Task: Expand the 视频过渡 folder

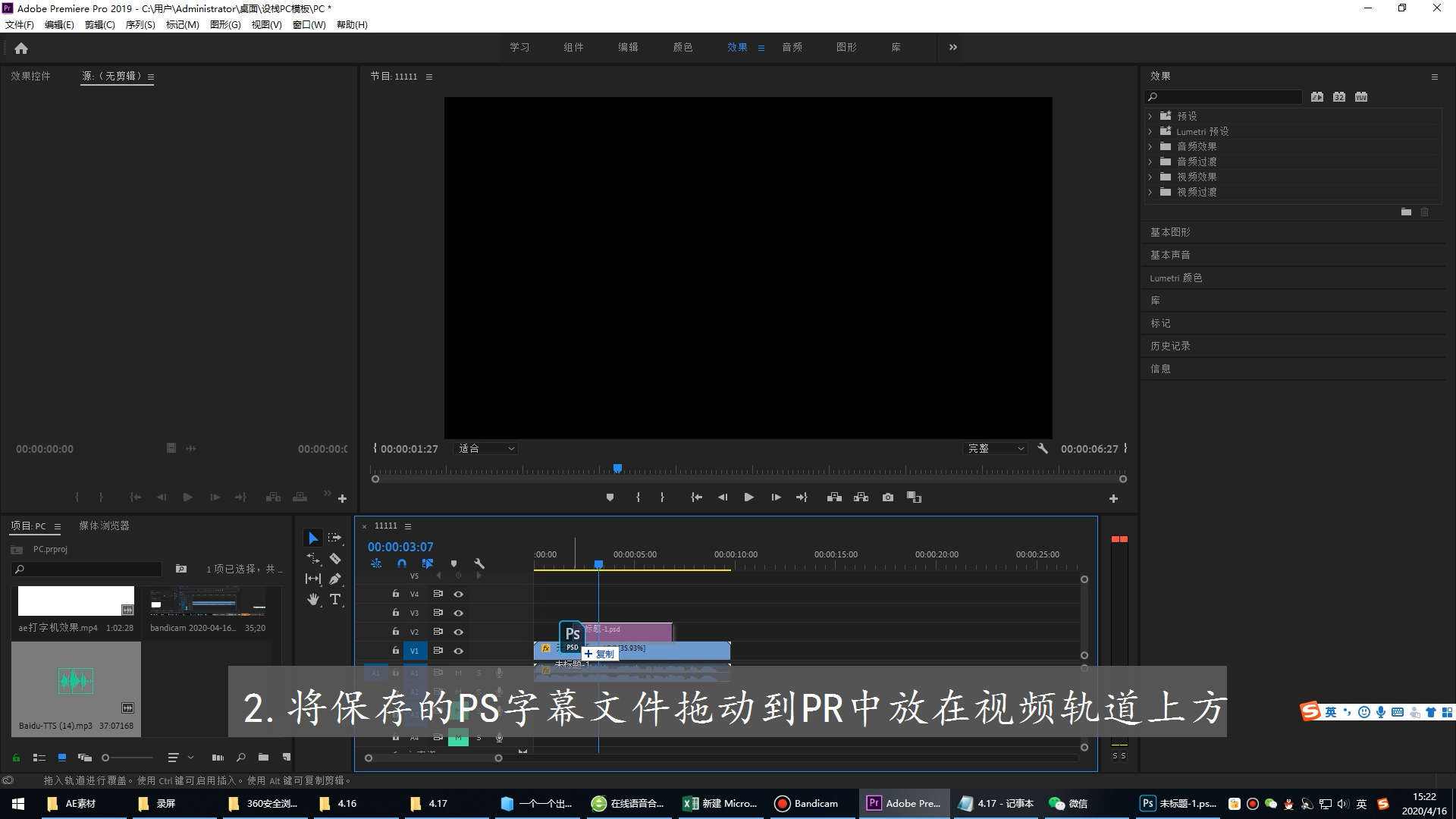Action: coord(1150,192)
